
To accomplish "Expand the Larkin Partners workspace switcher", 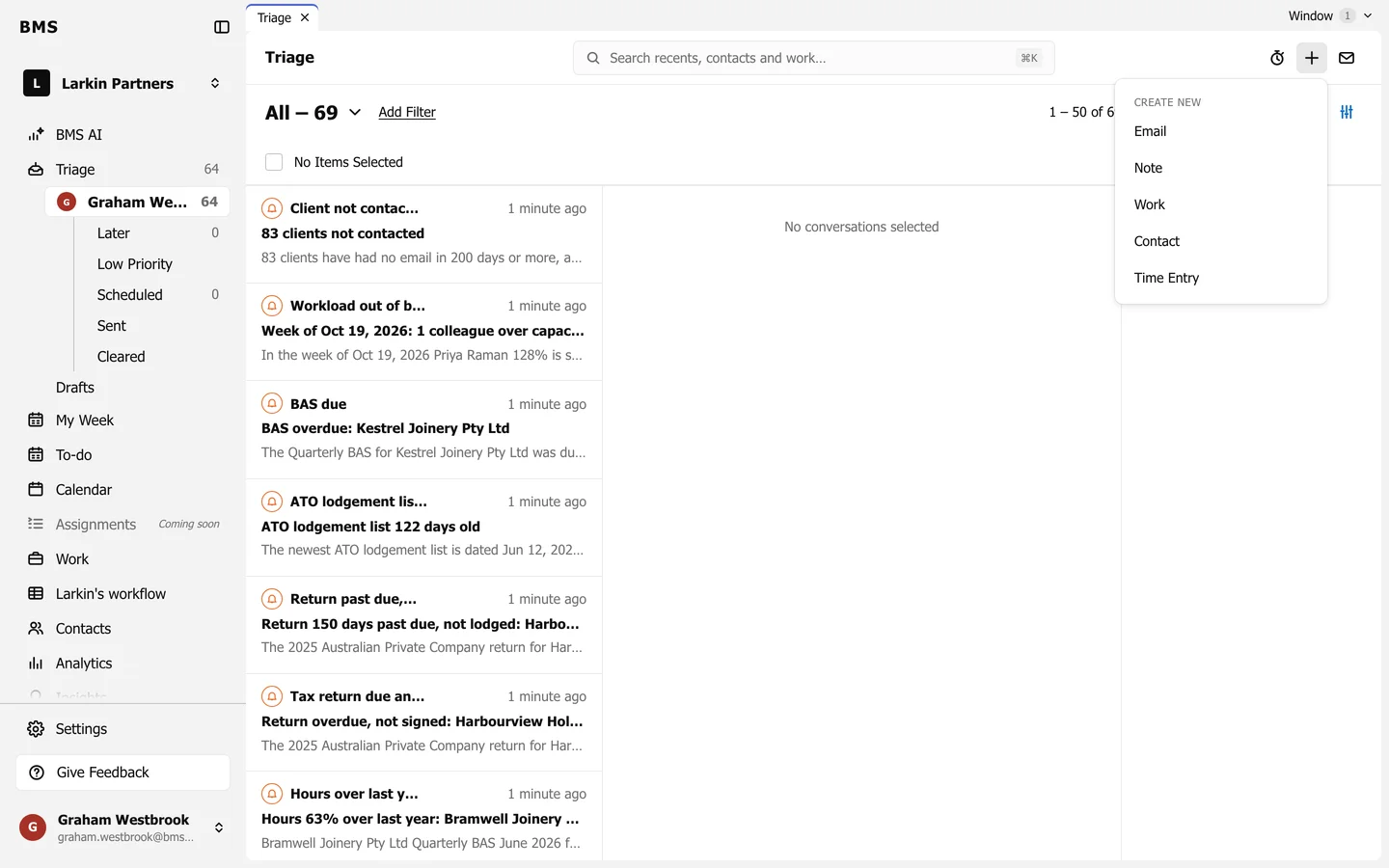I will [x=123, y=84].
